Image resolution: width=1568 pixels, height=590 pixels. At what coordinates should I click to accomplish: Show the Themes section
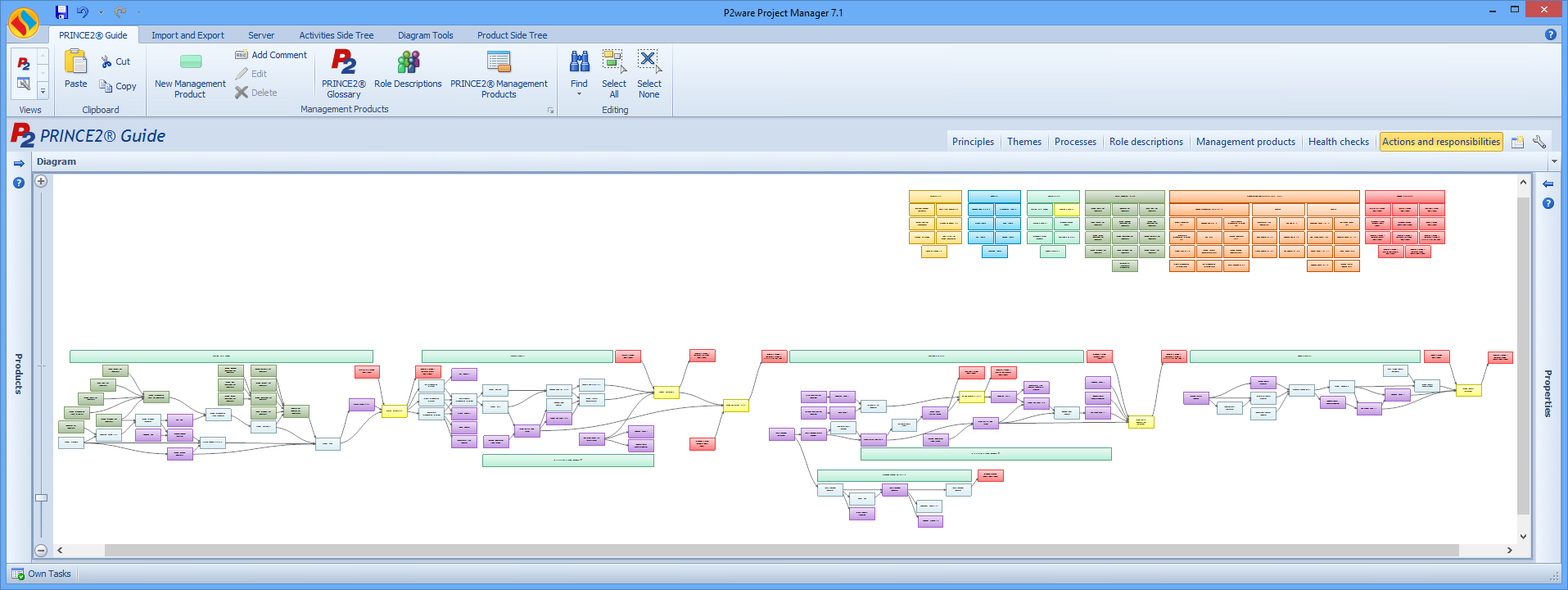coord(1024,142)
